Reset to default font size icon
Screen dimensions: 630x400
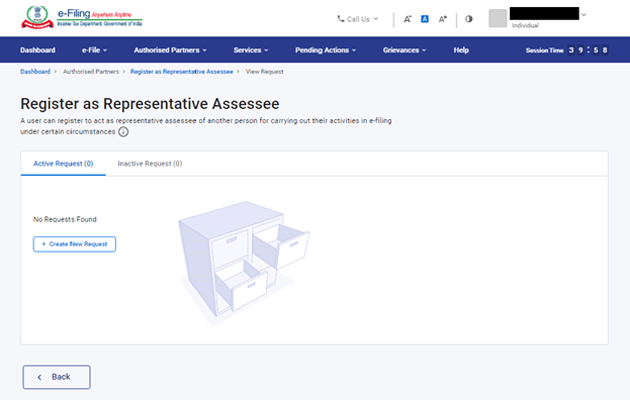(x=425, y=19)
